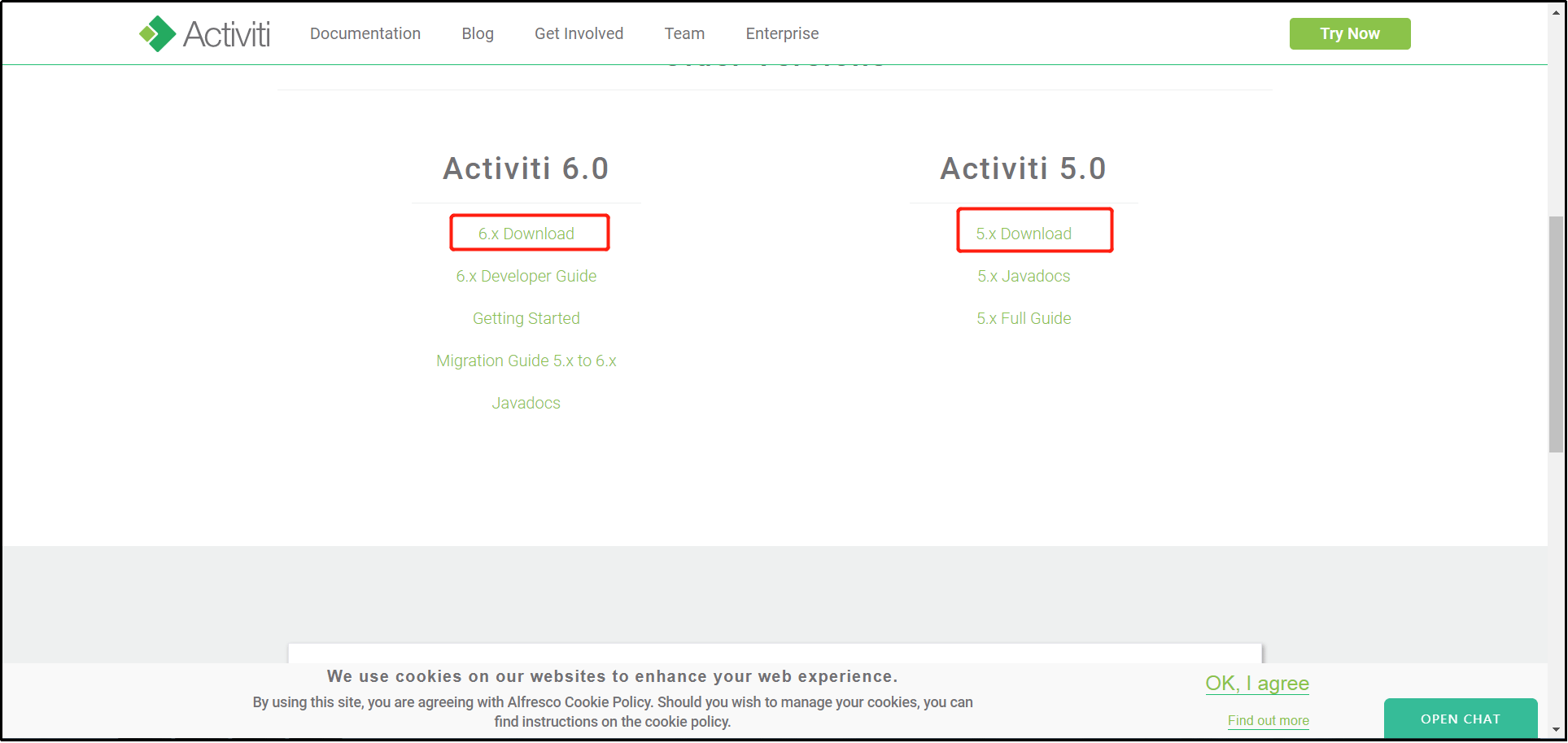Image resolution: width=1568 pixels, height=743 pixels.
Task: Click the scrollbar down arrow
Action: pyautogui.click(x=1557, y=731)
